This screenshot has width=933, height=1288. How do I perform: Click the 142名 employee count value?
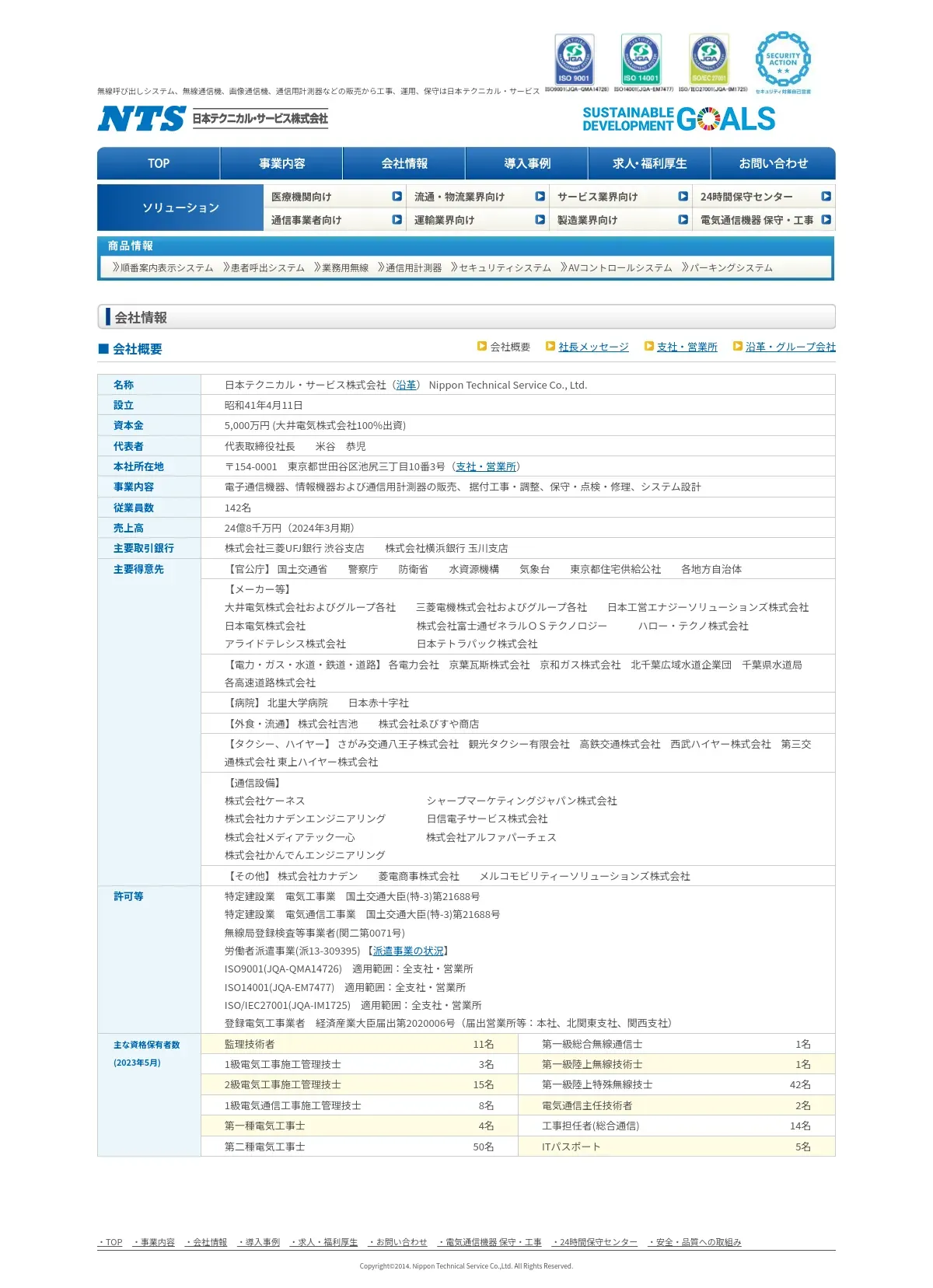click(238, 508)
